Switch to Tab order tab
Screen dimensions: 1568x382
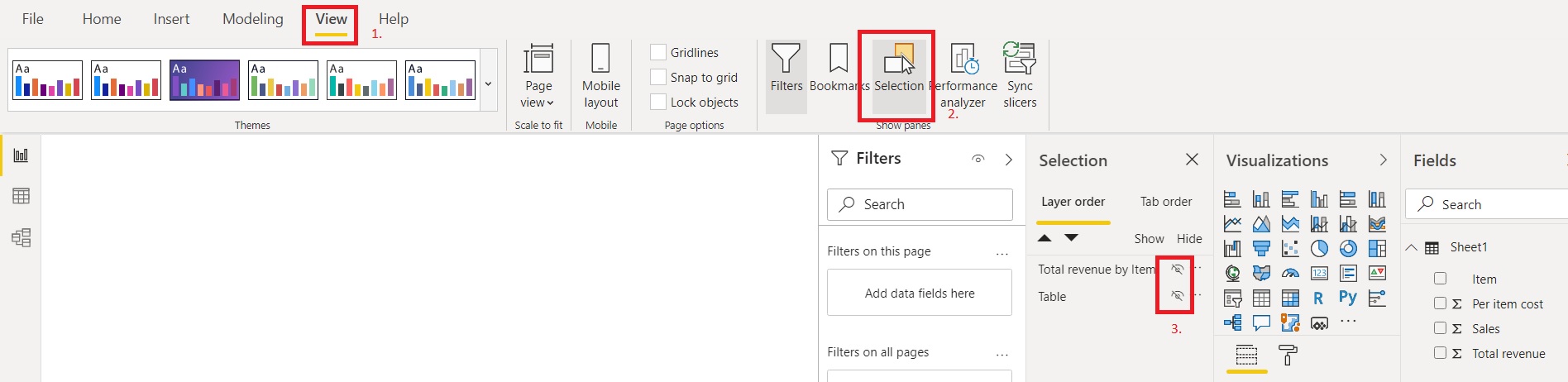pos(1165,202)
